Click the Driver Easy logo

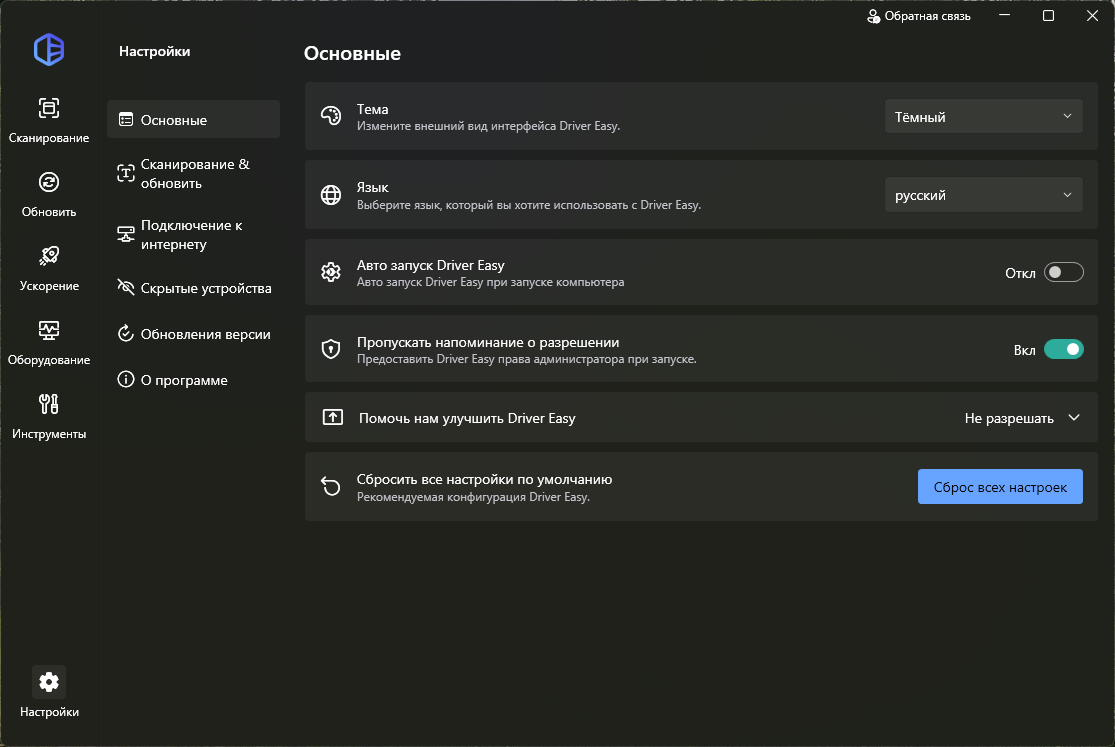pos(49,50)
